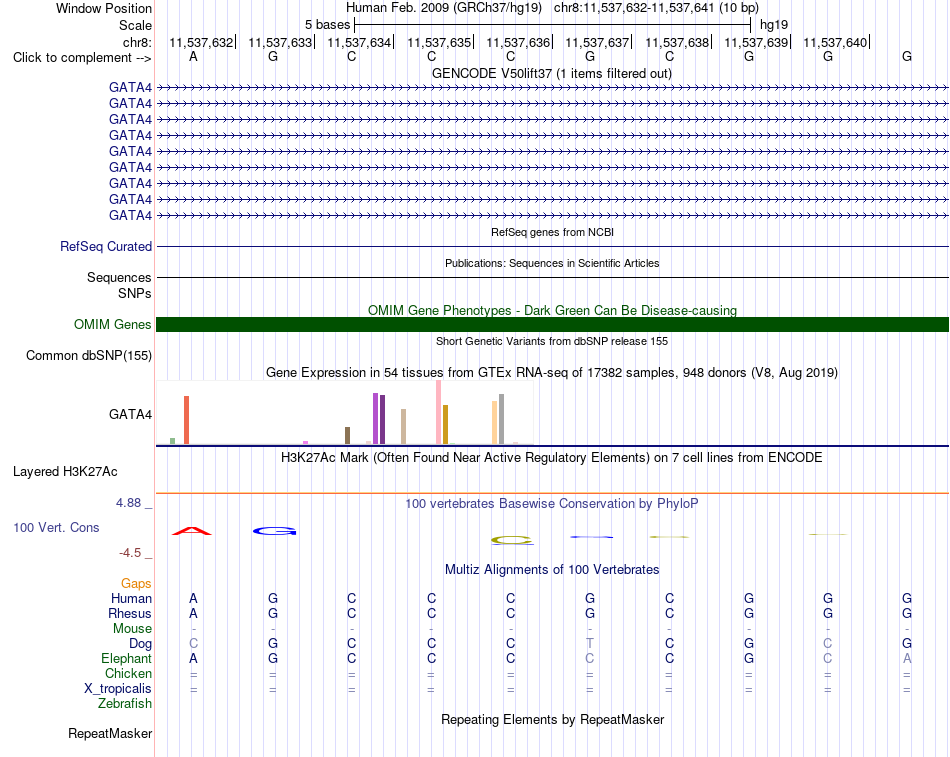This screenshot has width=950, height=757.
Task: Click 'Repeating Elements by RepeatMasker' title
Action: [x=553, y=719]
